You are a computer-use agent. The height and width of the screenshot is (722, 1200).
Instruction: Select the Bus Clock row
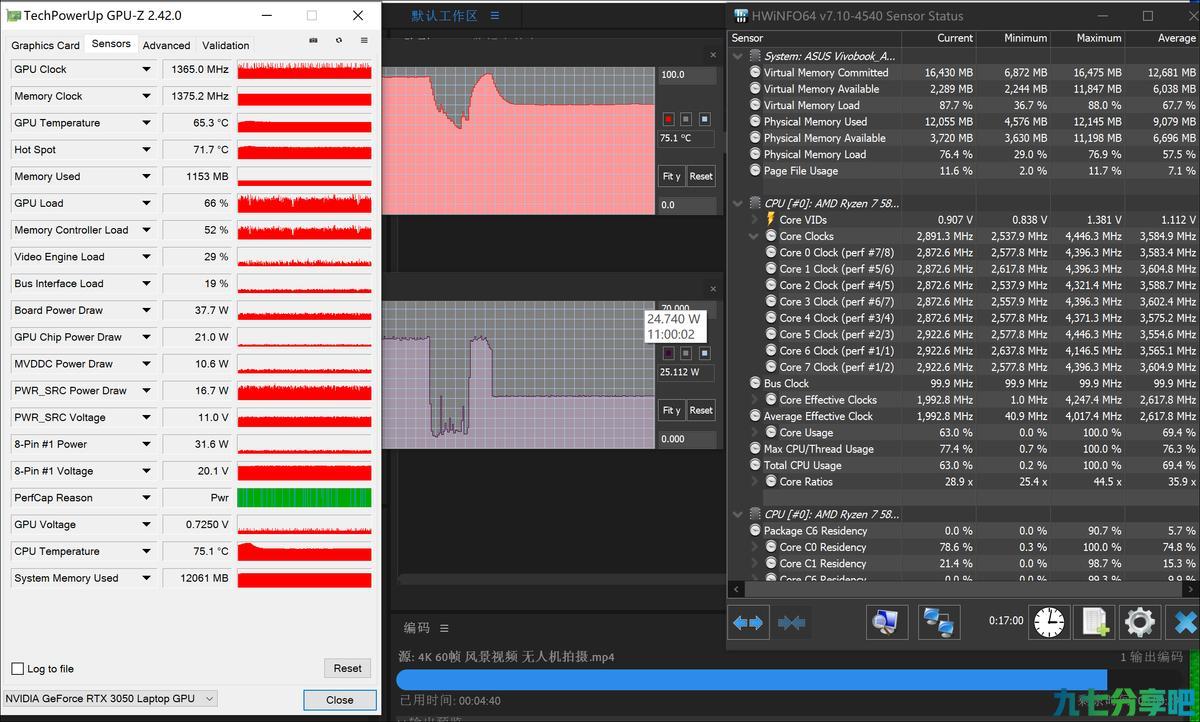(964, 383)
